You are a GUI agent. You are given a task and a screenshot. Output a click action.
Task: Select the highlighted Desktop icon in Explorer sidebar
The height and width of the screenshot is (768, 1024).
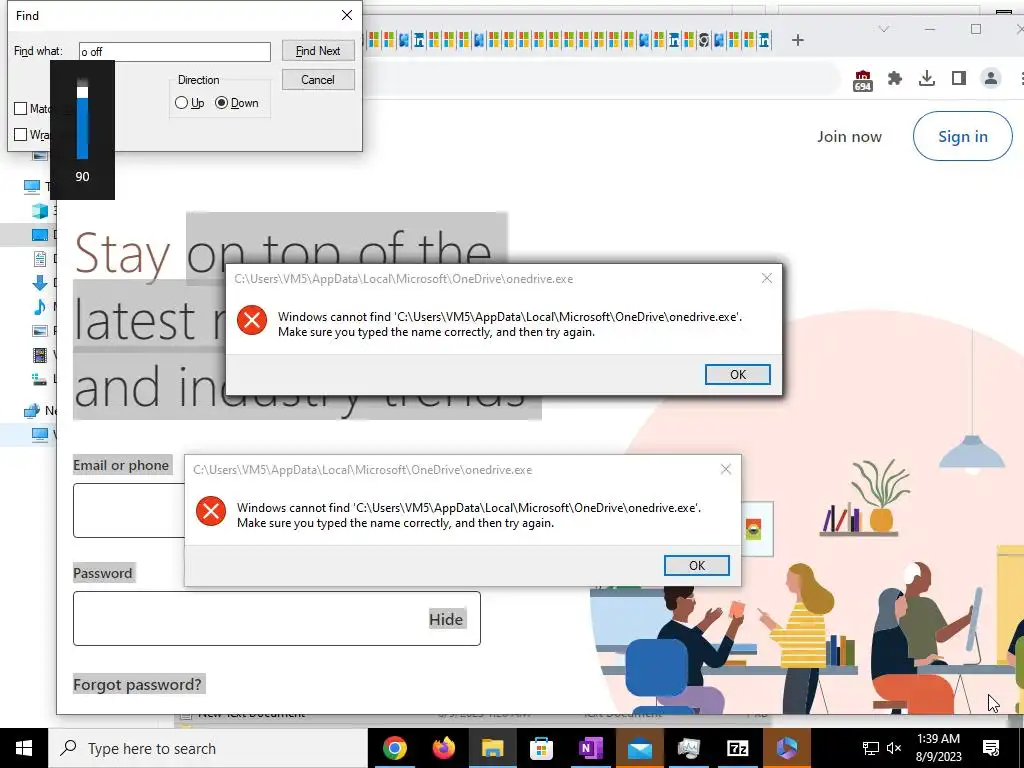coord(40,234)
